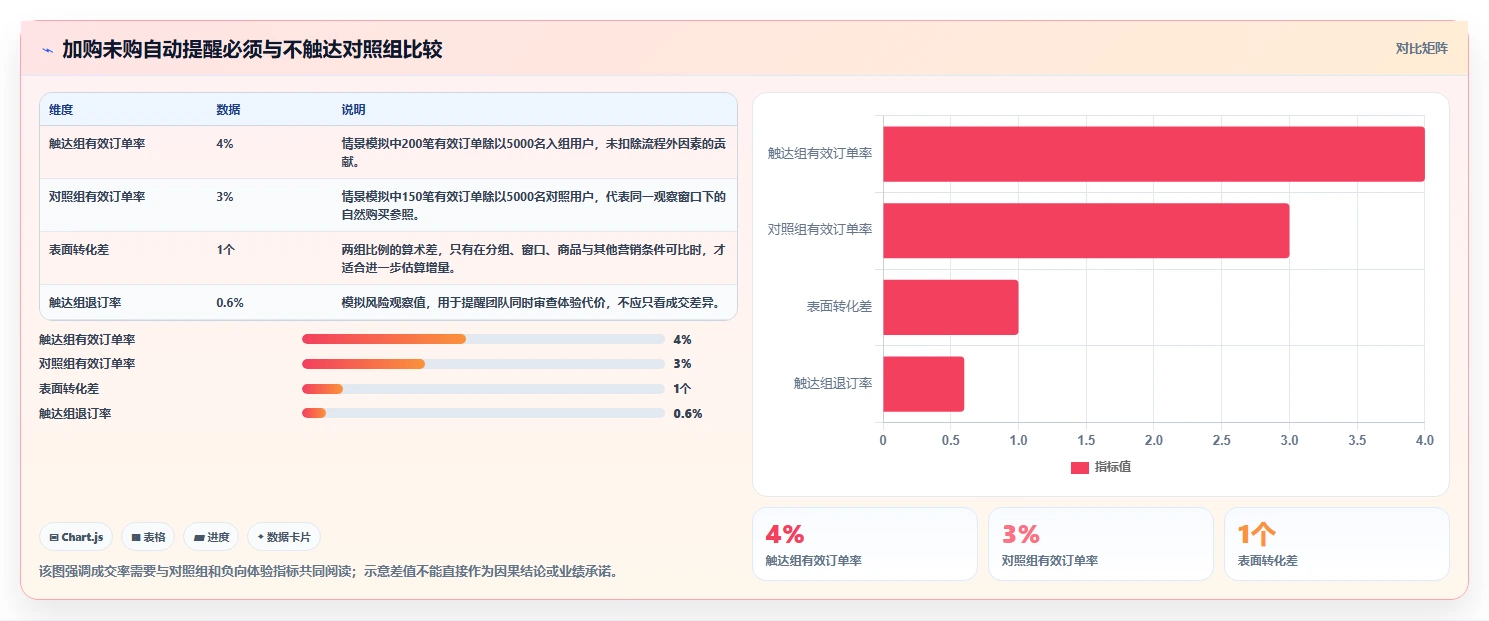Click the 维度 column header
Image resolution: width=1489 pixels, height=621 pixels.
click(x=61, y=110)
